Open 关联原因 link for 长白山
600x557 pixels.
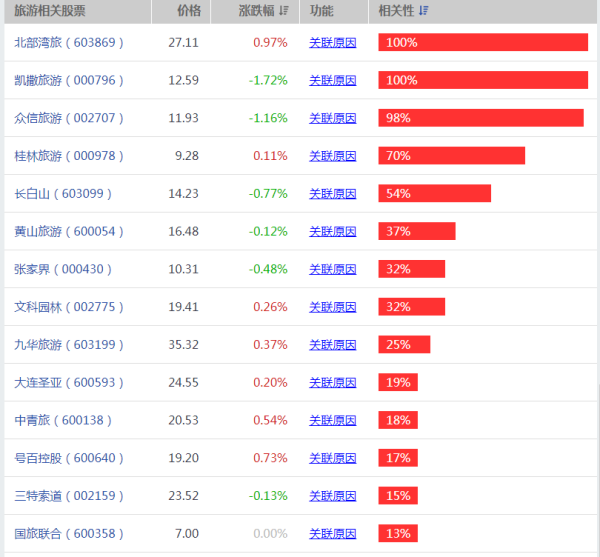[x=333, y=194]
